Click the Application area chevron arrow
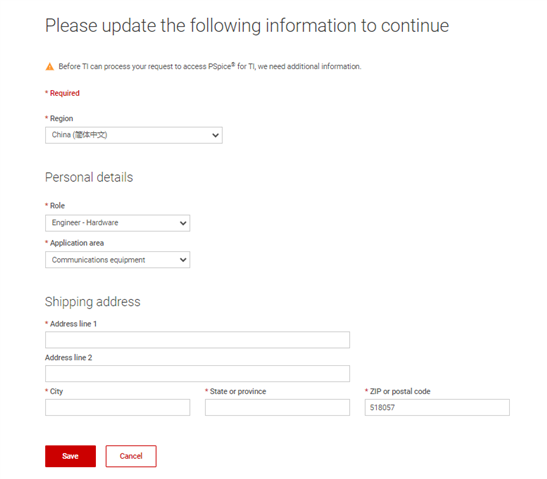Image resolution: width=547 pixels, height=479 pixels. 183,260
